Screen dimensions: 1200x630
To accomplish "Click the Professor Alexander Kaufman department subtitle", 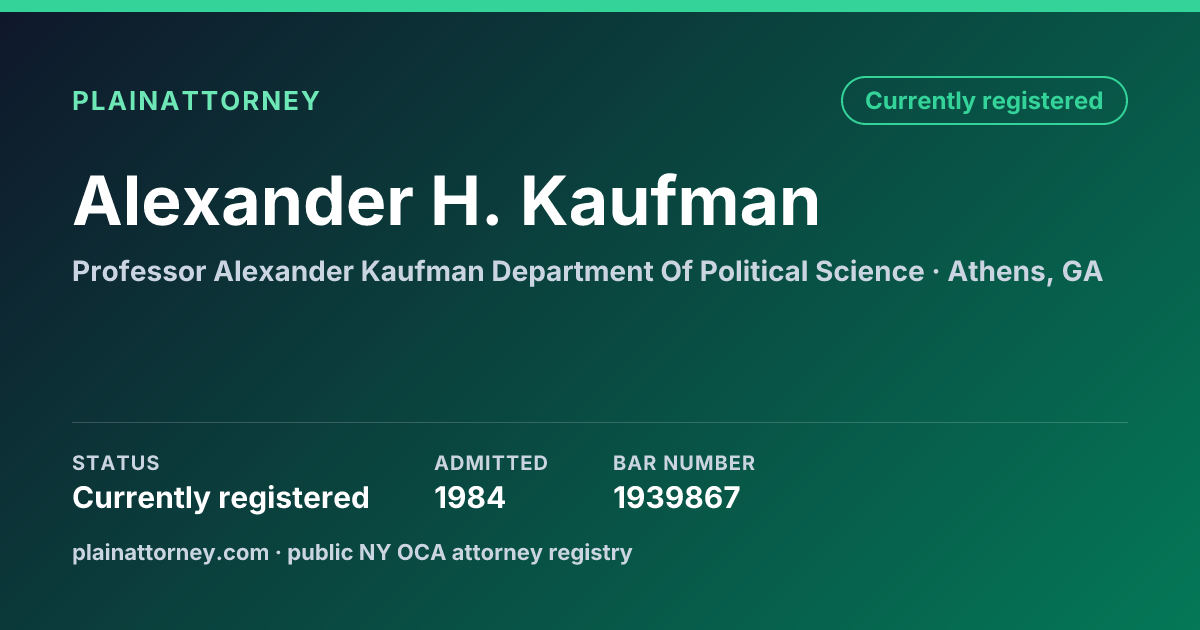I will [x=498, y=271].
